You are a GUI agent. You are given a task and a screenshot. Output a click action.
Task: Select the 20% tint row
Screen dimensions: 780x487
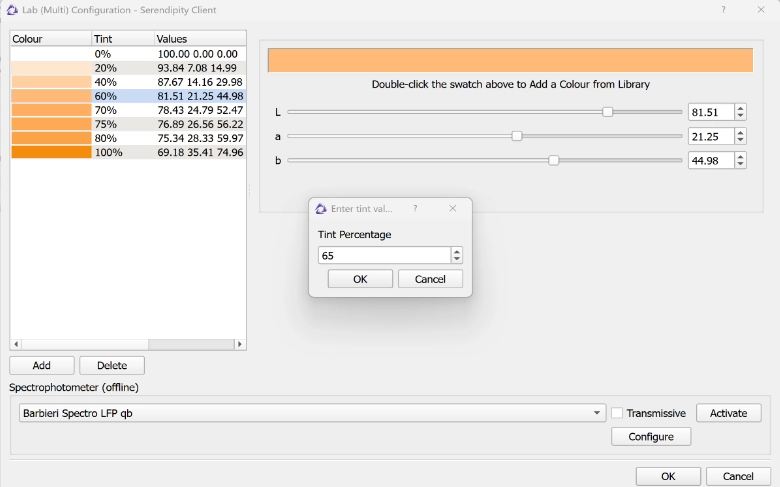click(x=128, y=68)
